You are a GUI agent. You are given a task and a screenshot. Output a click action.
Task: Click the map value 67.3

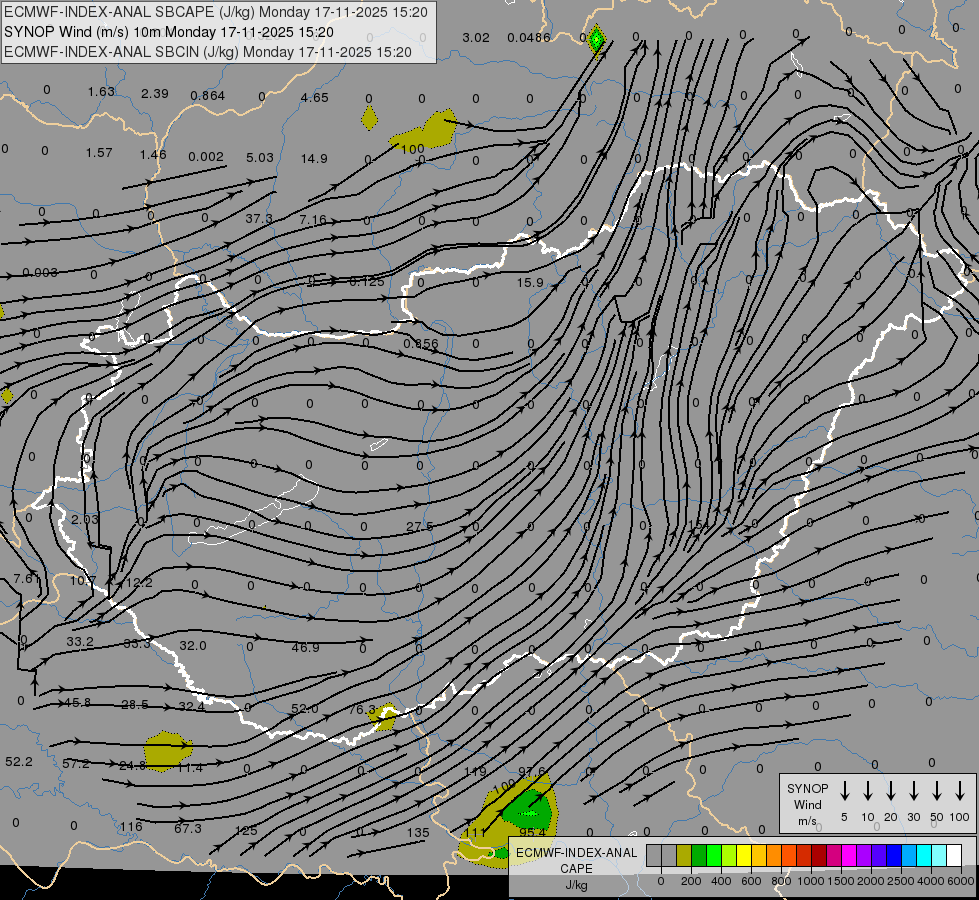point(188,829)
